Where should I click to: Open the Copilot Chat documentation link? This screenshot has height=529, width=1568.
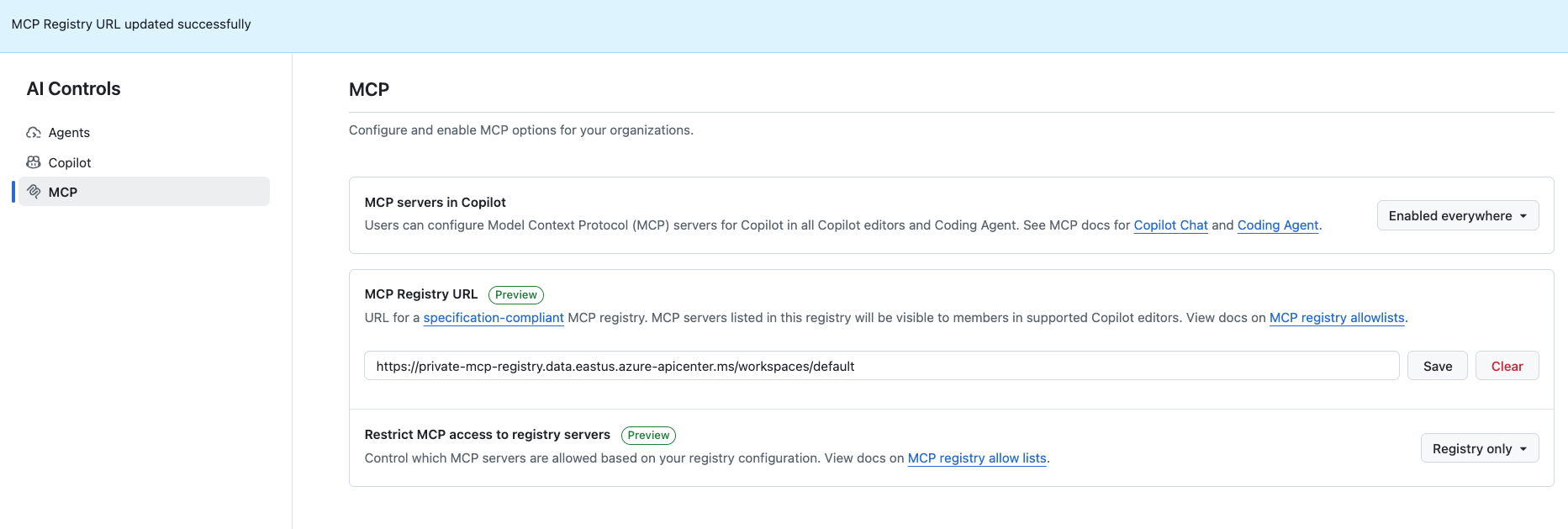pos(1170,225)
